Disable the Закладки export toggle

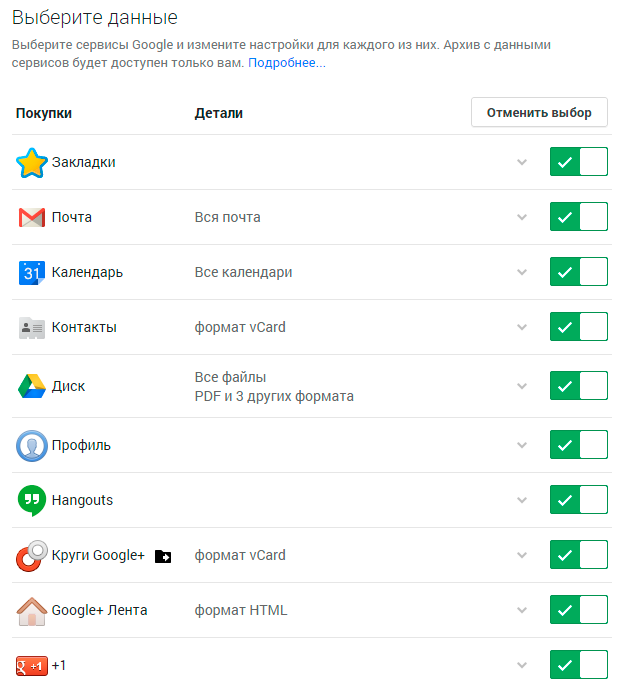[x=579, y=162]
